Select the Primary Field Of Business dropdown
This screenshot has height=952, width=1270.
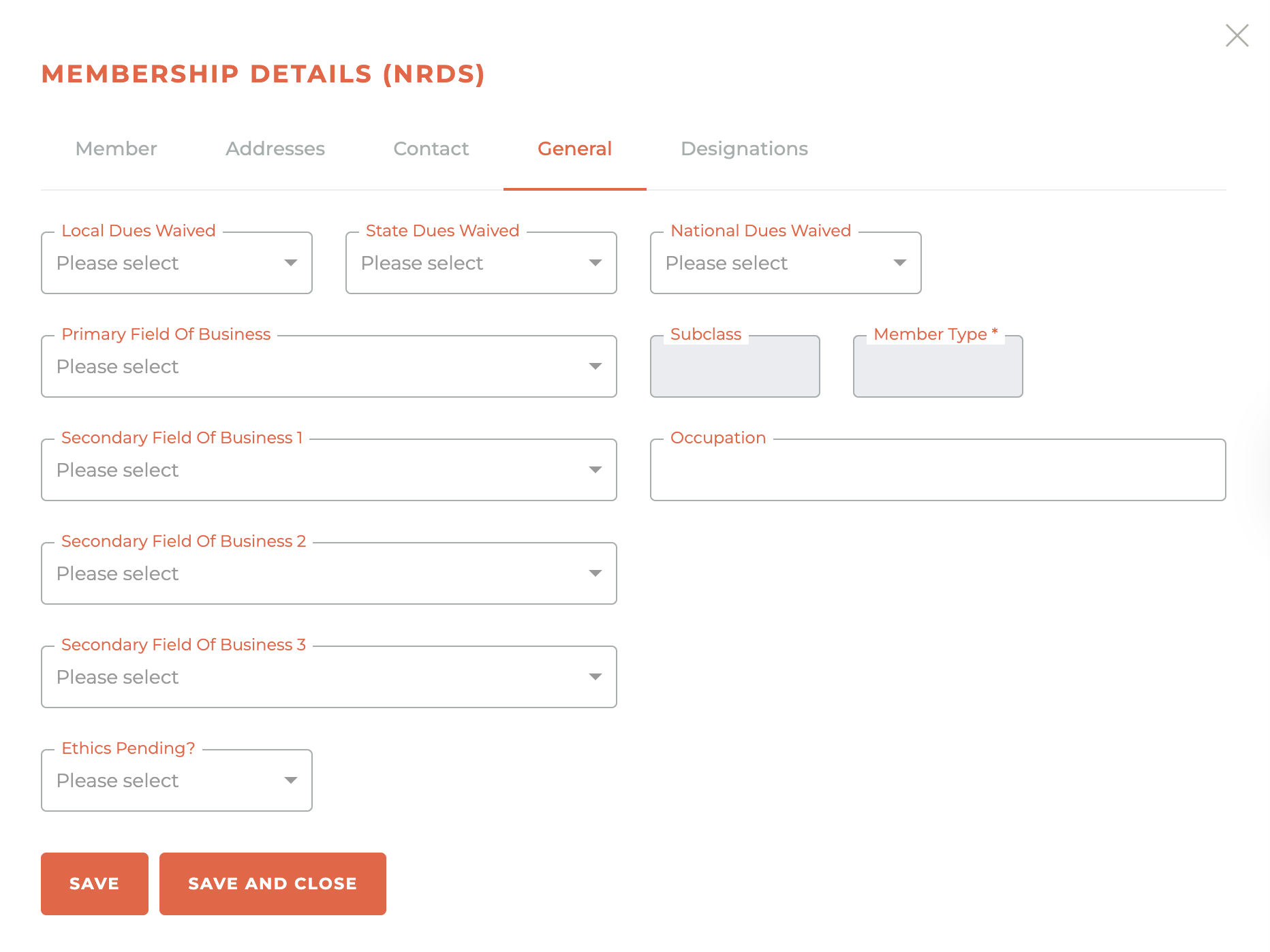point(328,367)
